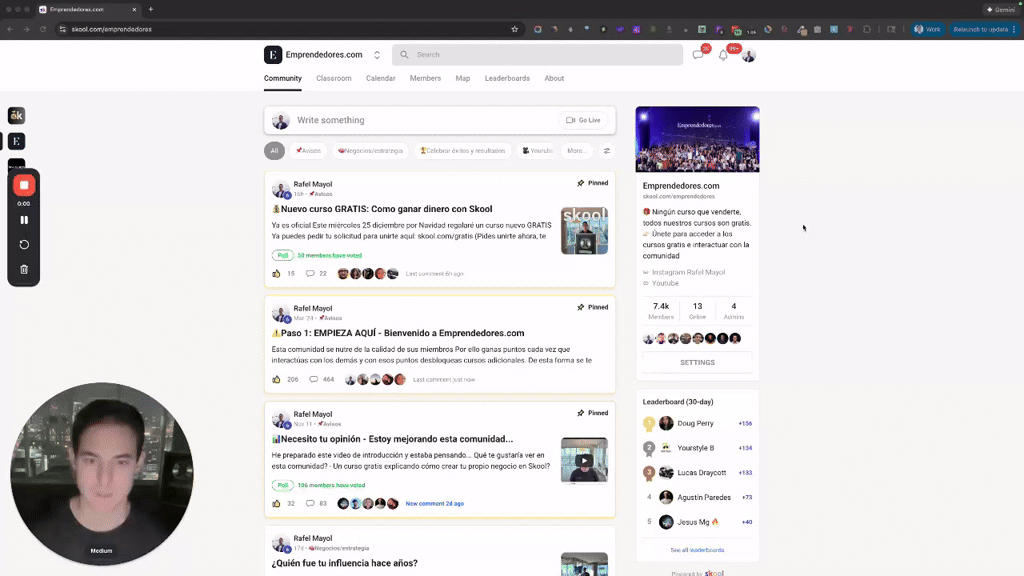
Task: Open comments on Nuevo curso GRATIS post
Action: pyautogui.click(x=316, y=274)
